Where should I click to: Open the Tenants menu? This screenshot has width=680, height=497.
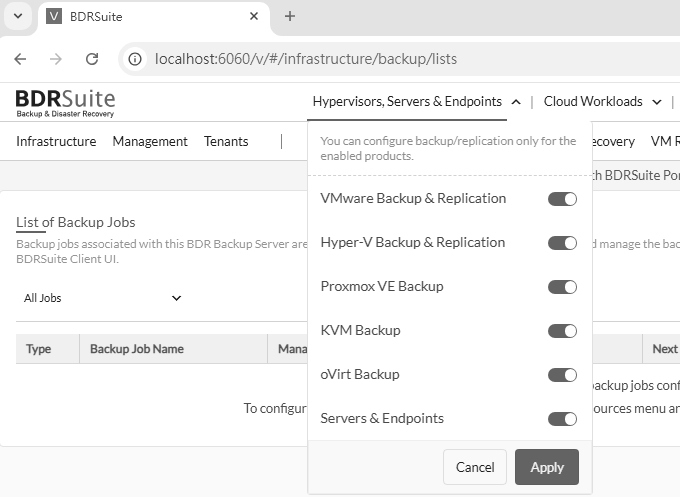(x=226, y=141)
